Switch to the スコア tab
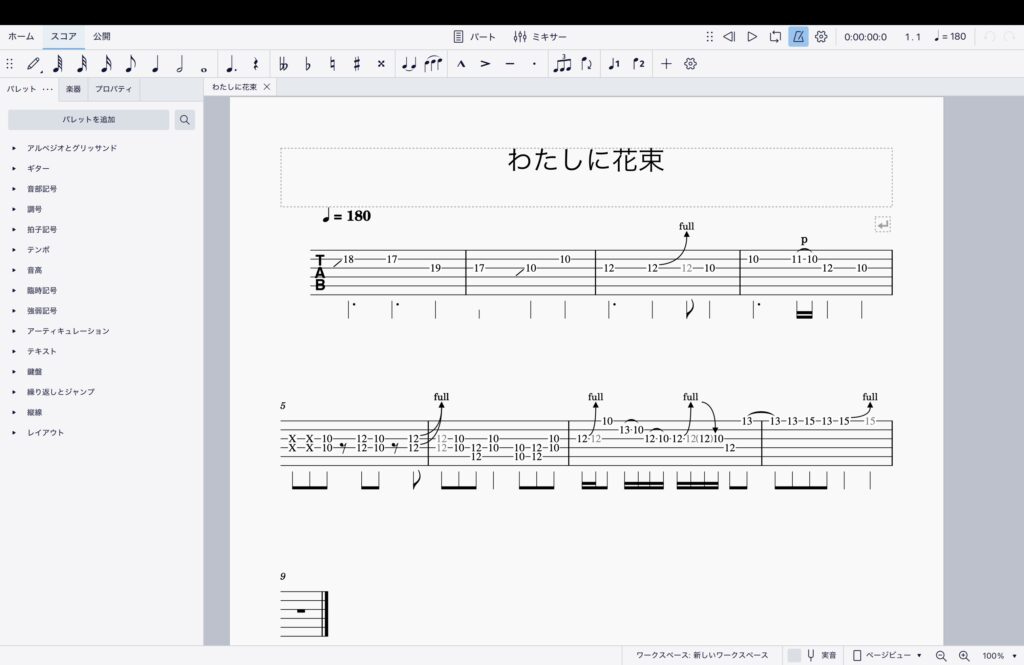The image size is (1024, 665). (63, 37)
